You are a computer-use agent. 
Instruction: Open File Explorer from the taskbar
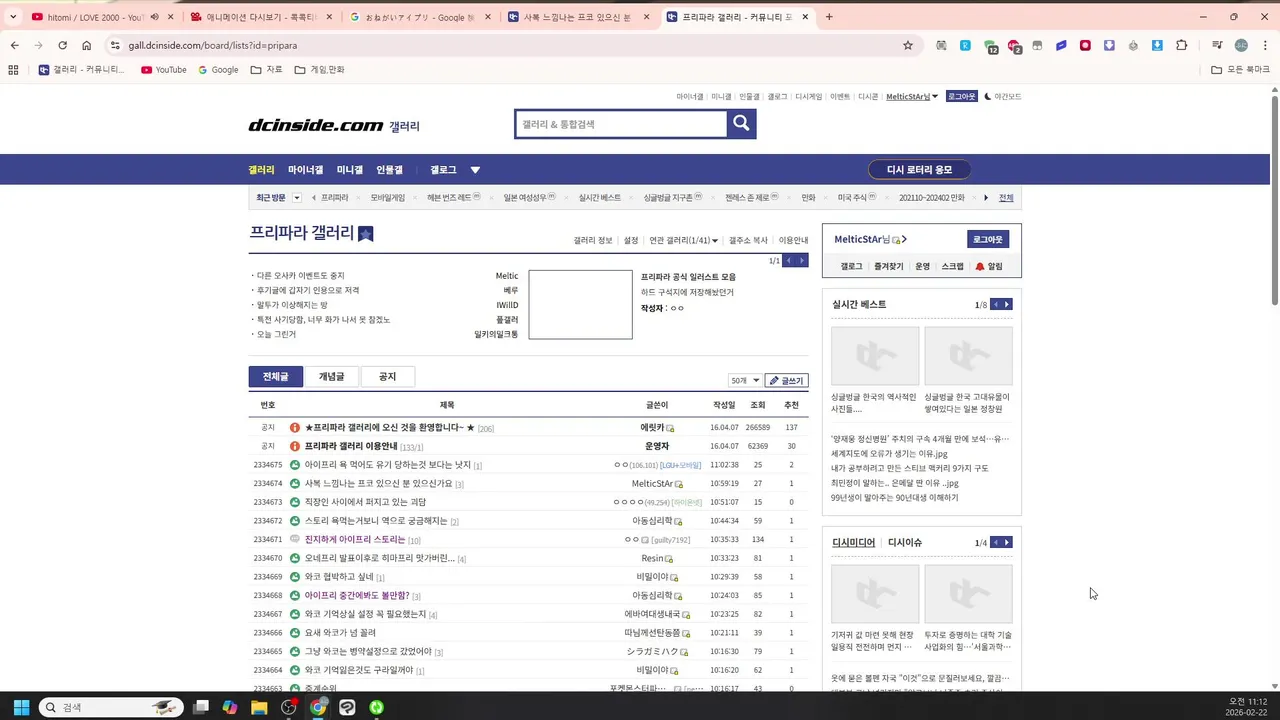[259, 707]
